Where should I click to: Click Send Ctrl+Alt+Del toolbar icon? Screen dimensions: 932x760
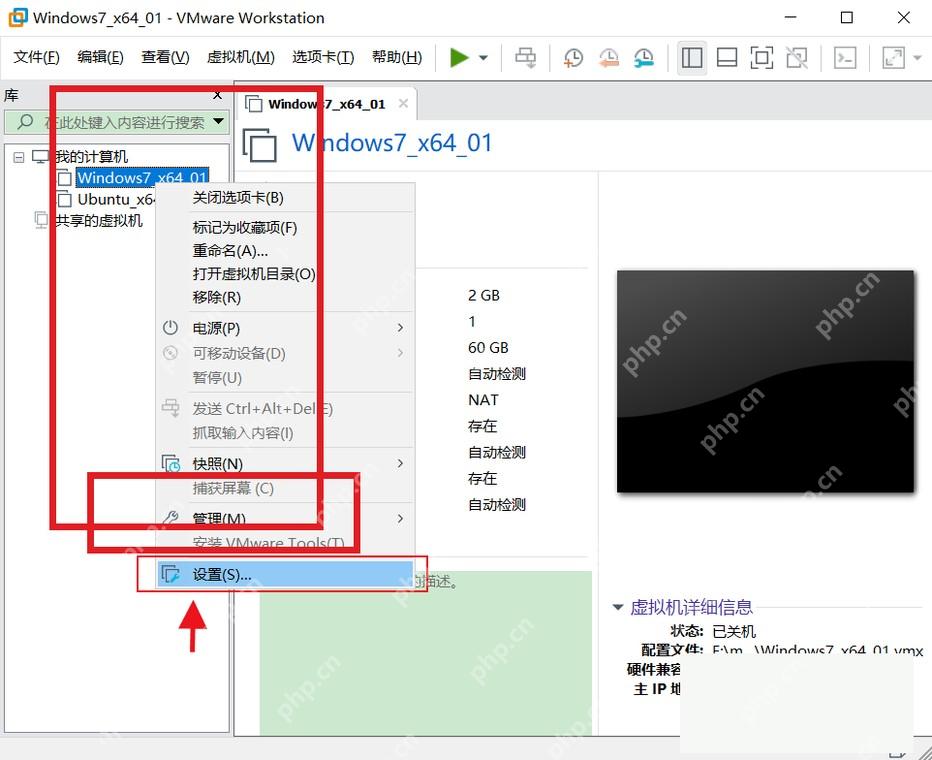tap(525, 58)
